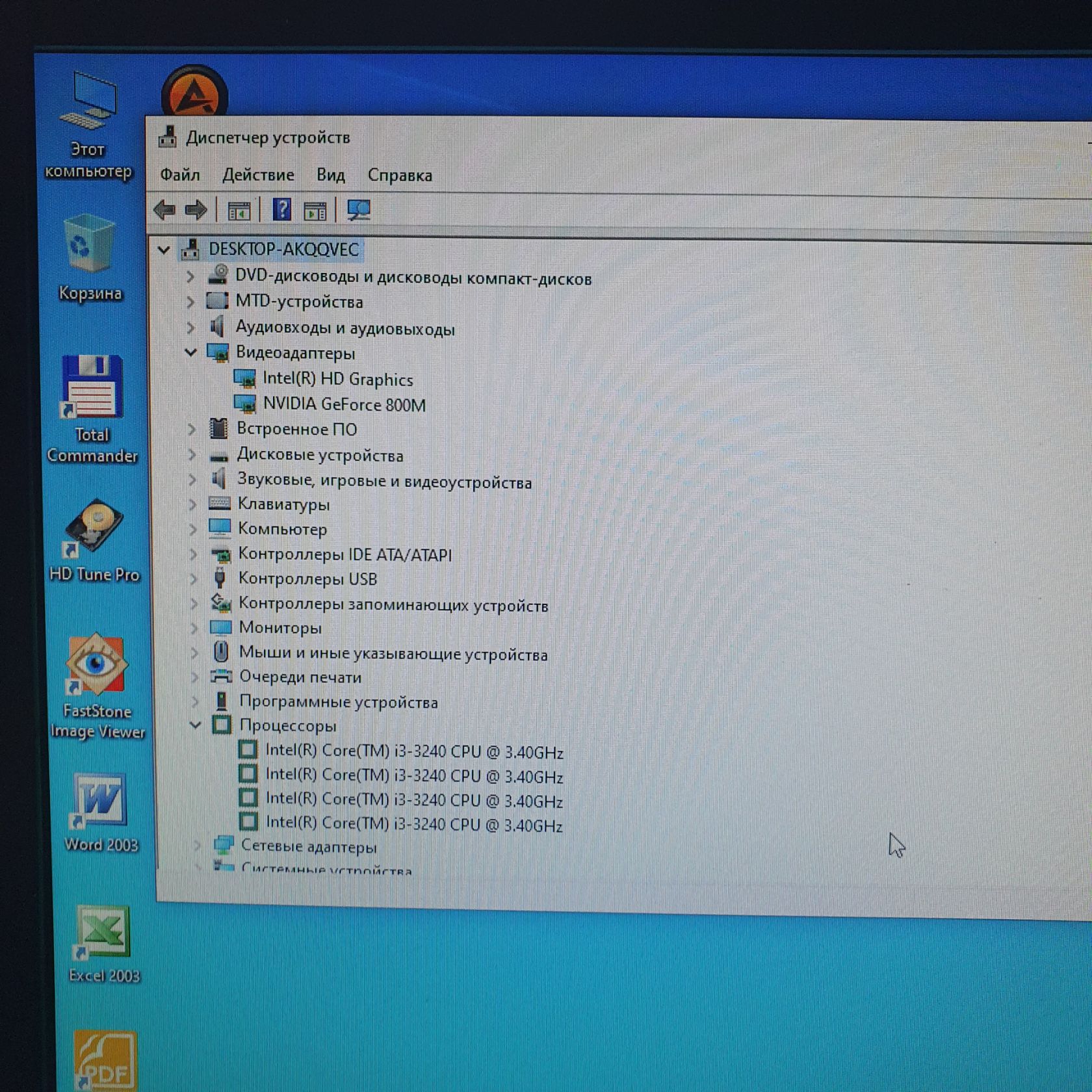The height and width of the screenshot is (1092, 1092).
Task: Select Контроллеры запоминающих устройств category
Action: [380, 604]
